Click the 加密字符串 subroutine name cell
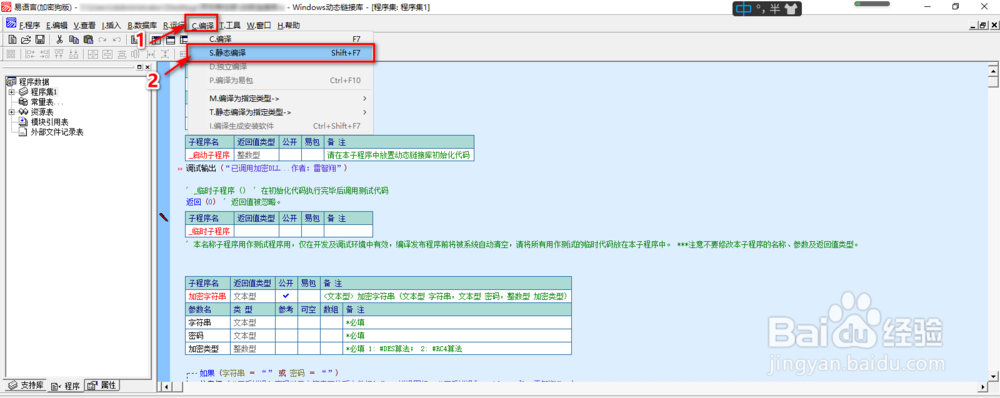Screen dimensions: 1000x398 207,296
